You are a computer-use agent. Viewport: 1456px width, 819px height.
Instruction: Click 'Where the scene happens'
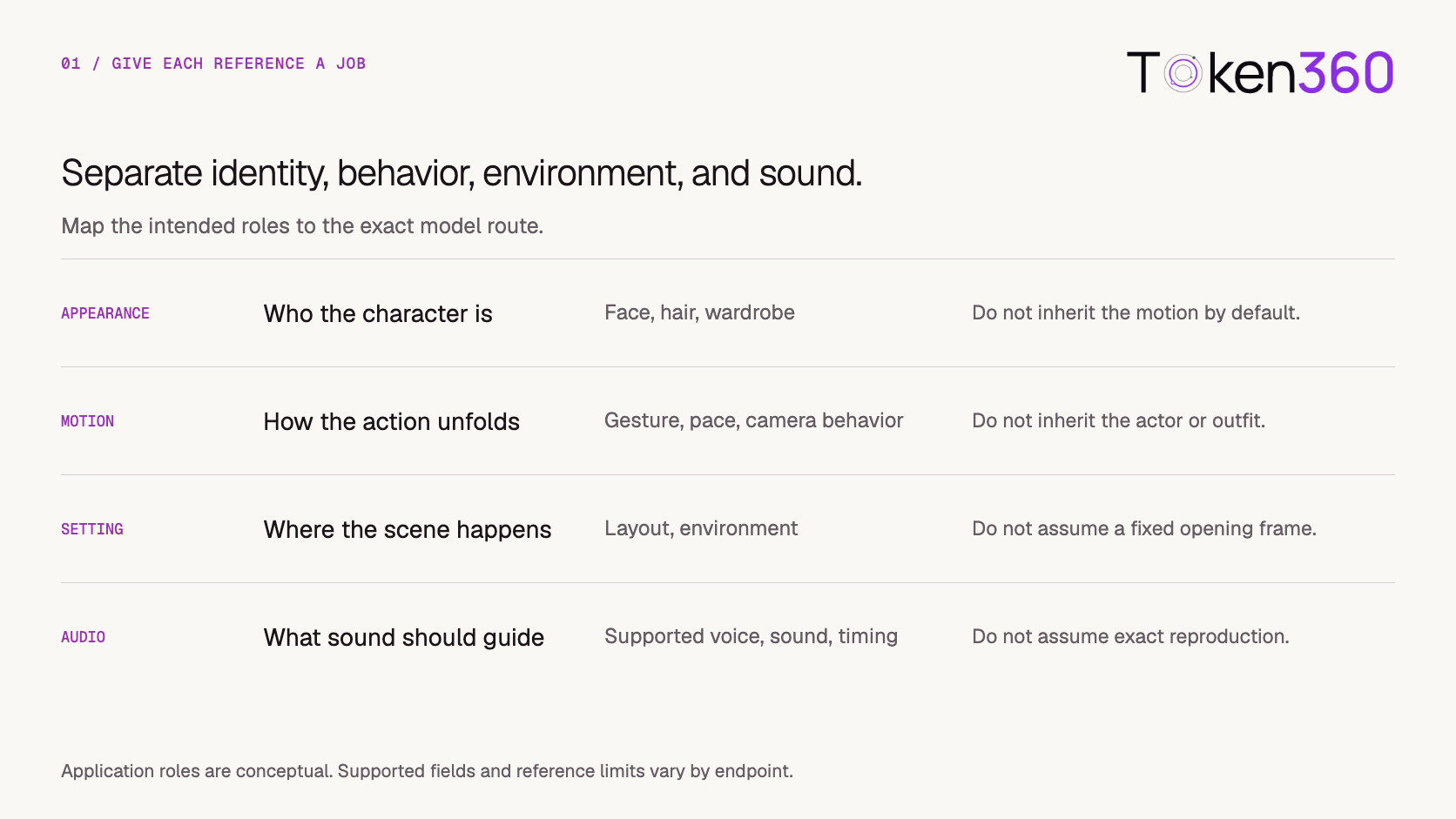coord(408,529)
